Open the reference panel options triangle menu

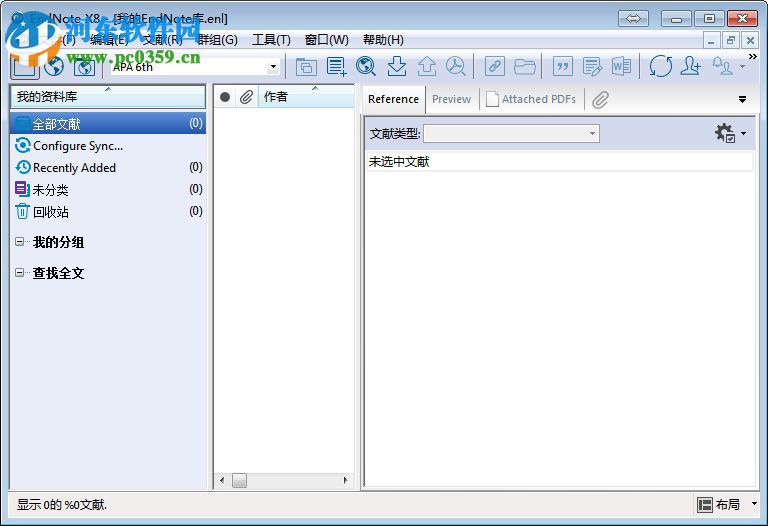click(743, 99)
